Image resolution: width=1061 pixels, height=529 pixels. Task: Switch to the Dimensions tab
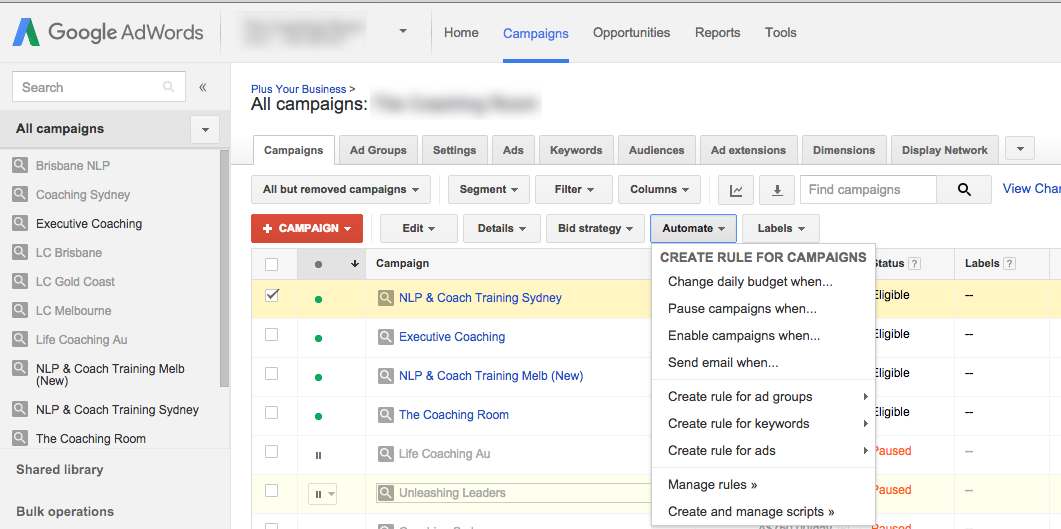(x=844, y=150)
